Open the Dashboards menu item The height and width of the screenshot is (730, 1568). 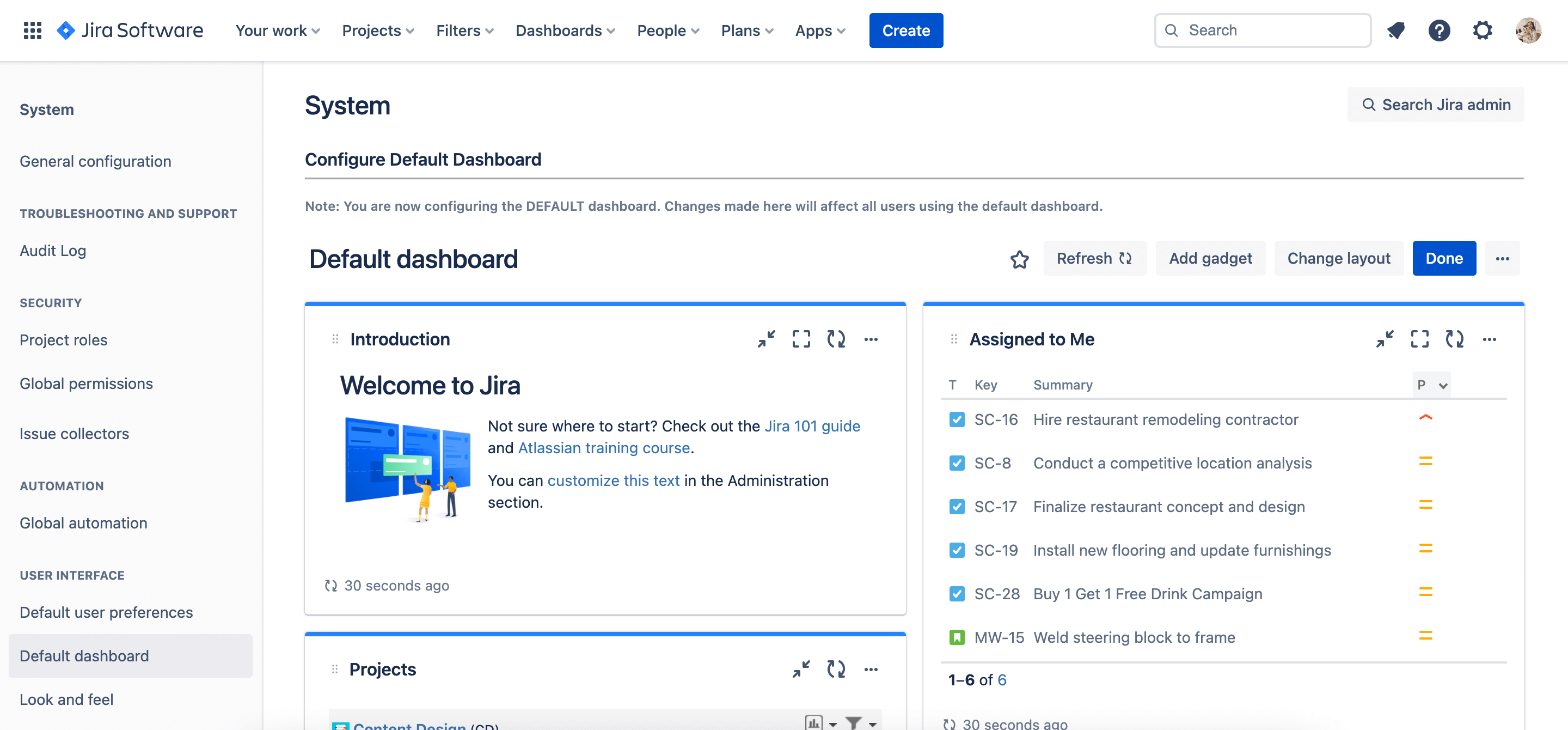pos(564,30)
